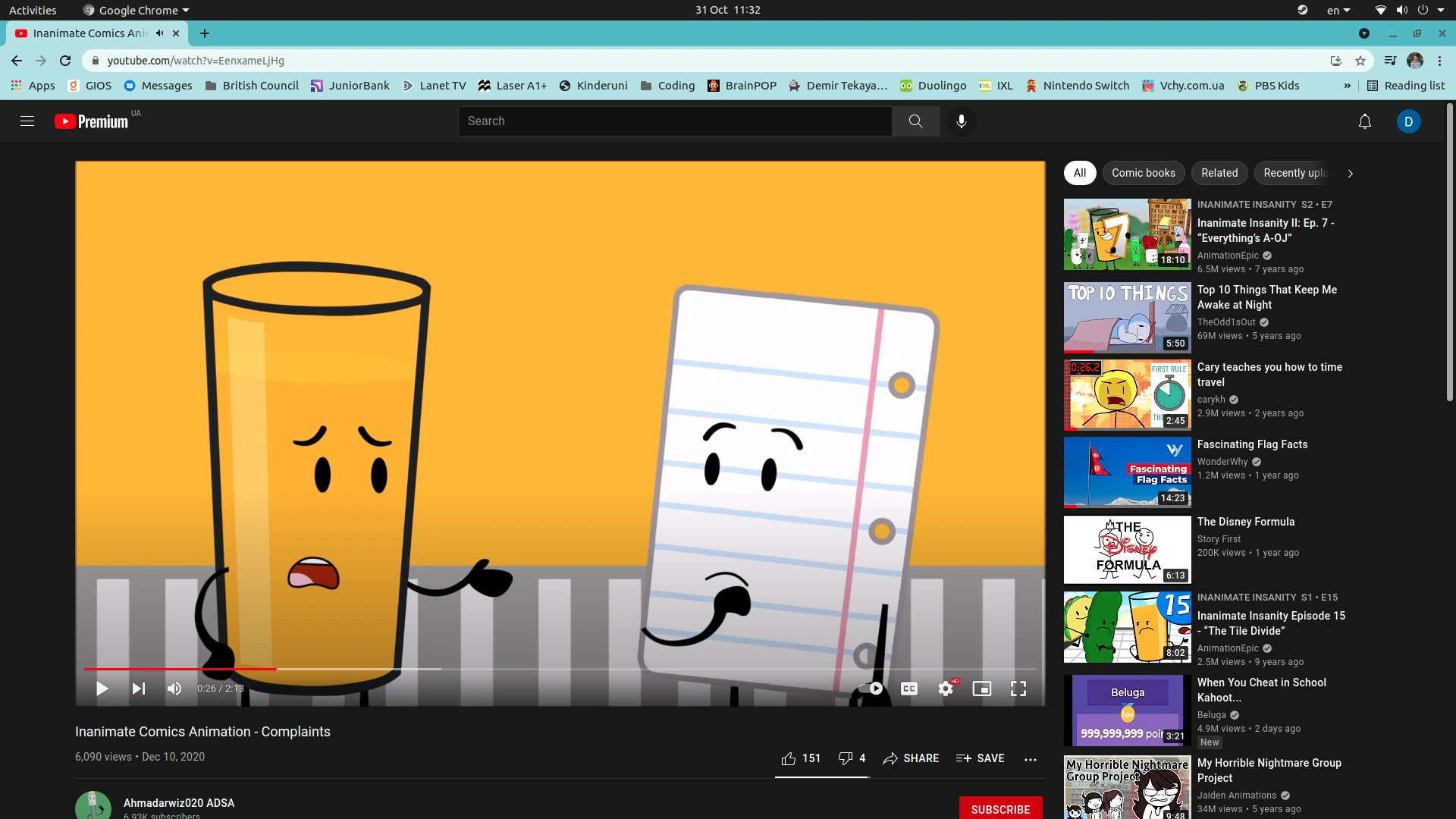Open Chrome profile avatar
The height and width of the screenshot is (819, 1456).
(1415, 61)
